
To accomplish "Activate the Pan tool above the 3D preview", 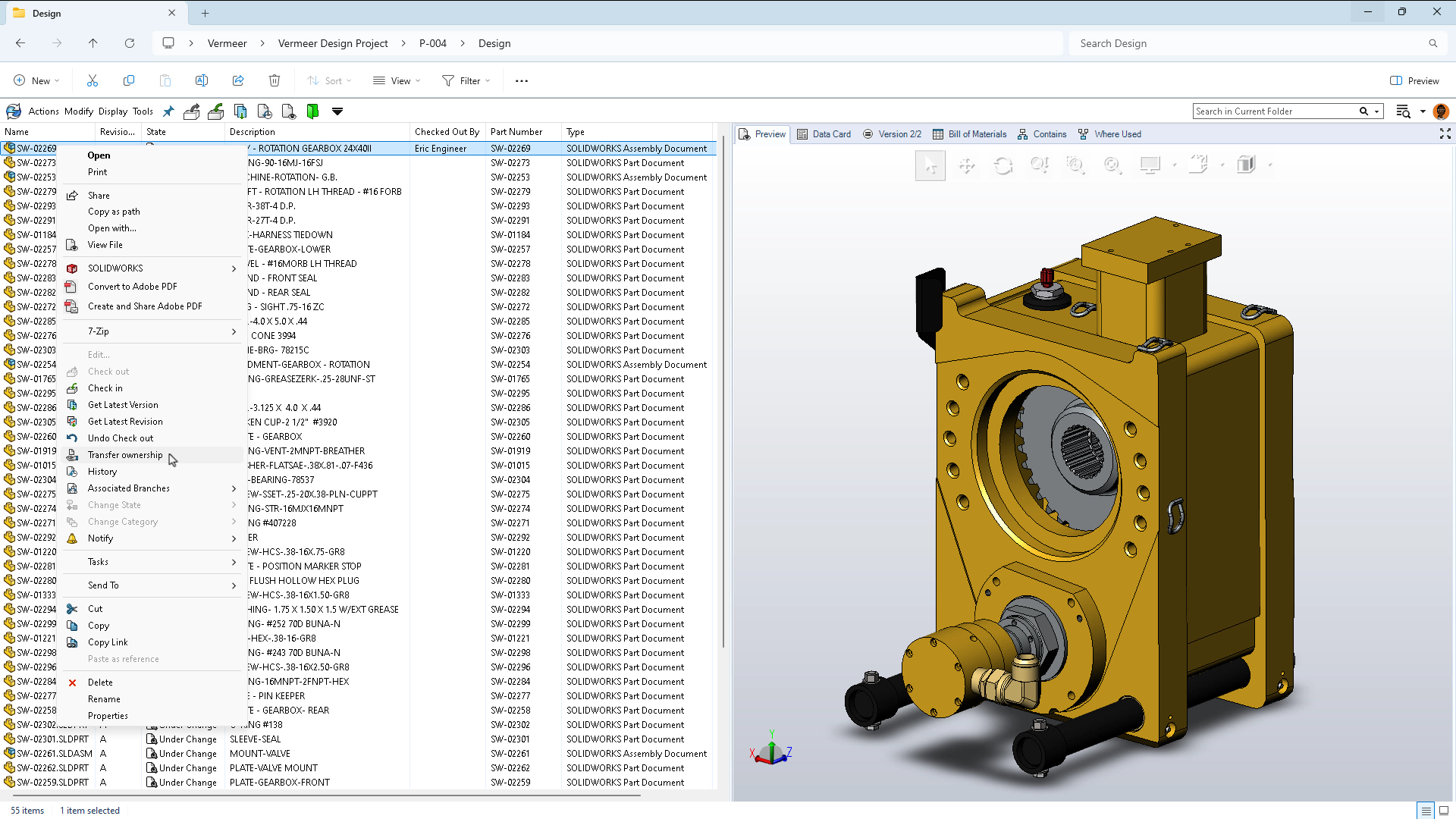I will (x=967, y=165).
